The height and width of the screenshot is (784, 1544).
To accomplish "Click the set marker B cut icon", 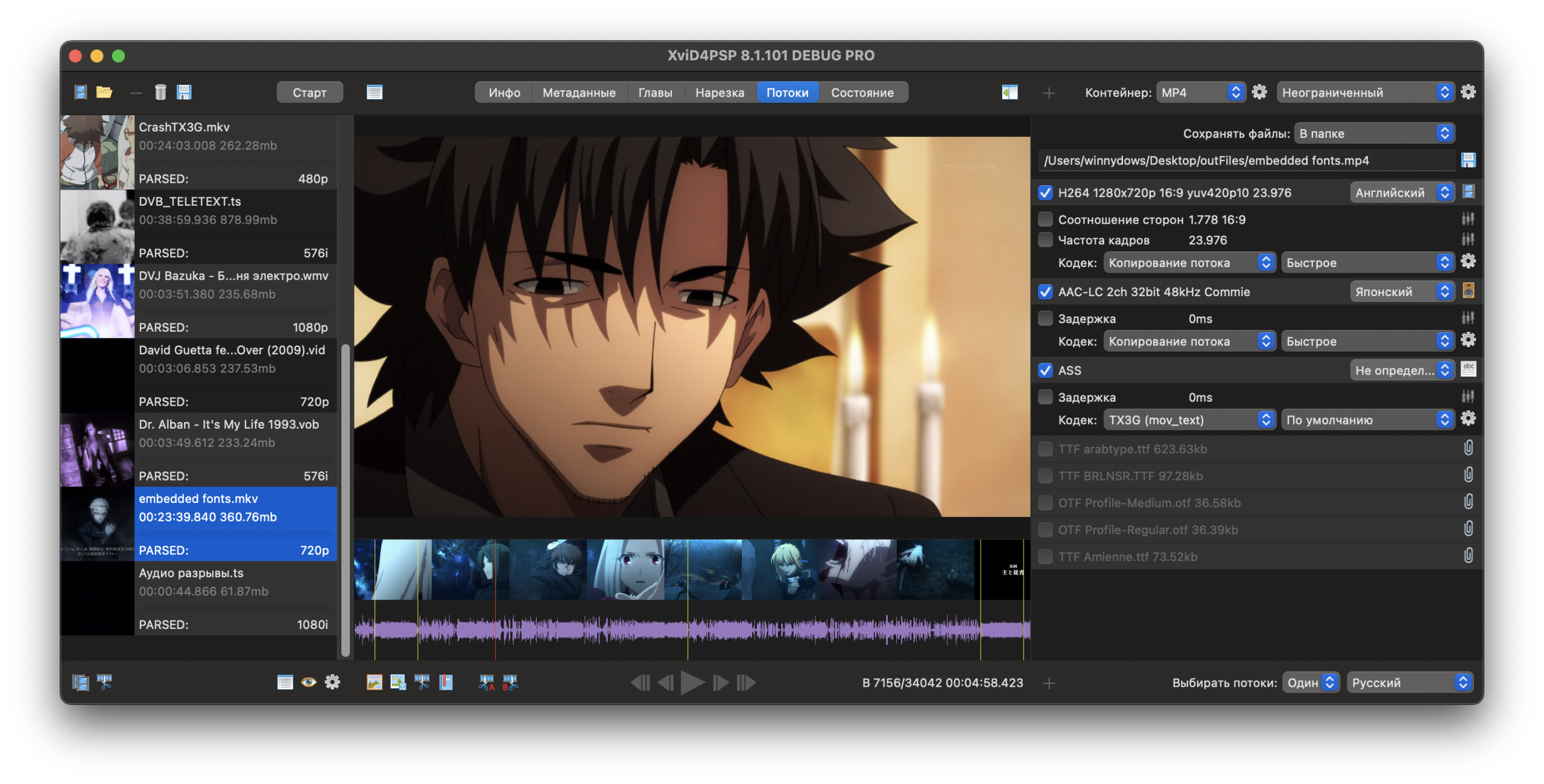I will (510, 682).
